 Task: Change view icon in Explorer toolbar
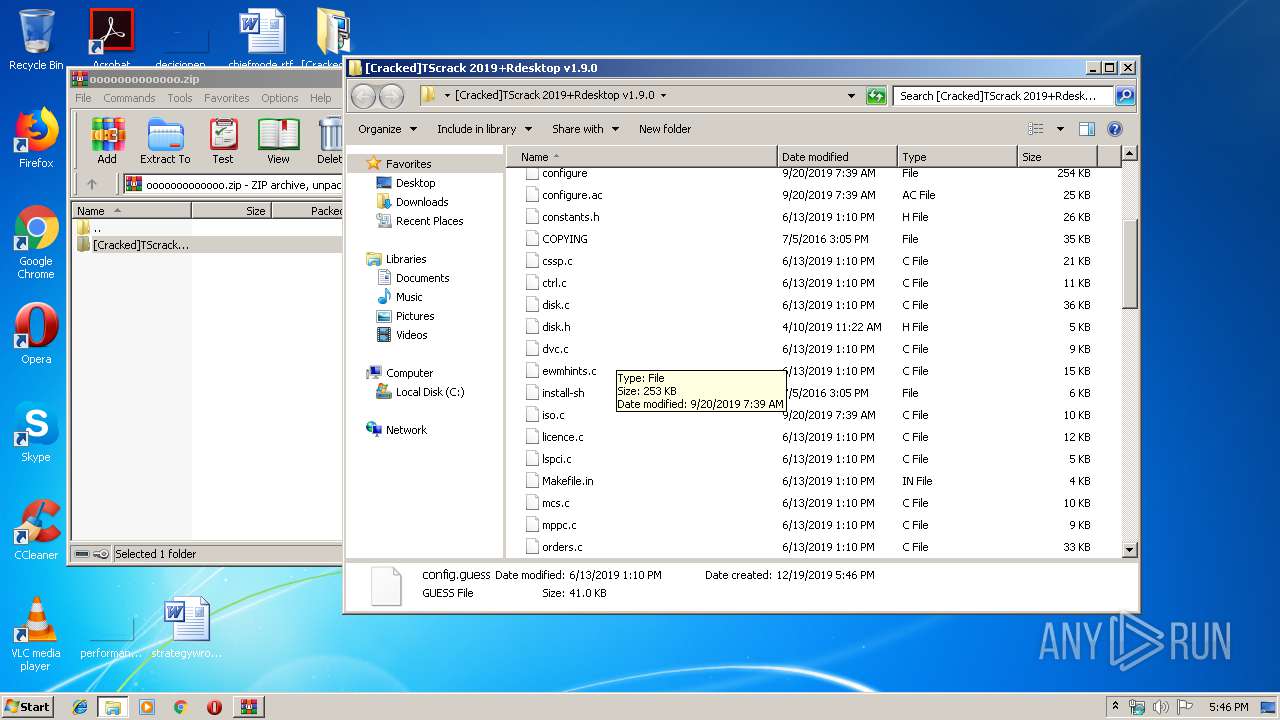[1036, 129]
